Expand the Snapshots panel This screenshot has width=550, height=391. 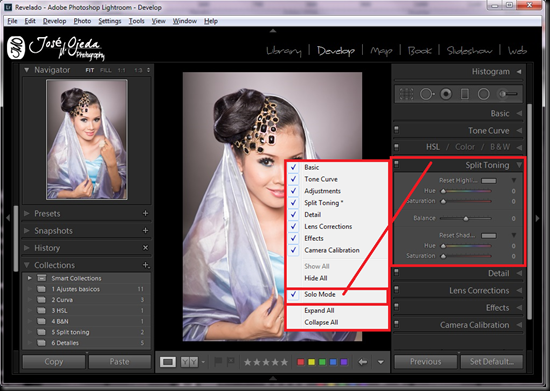pyautogui.click(x=27, y=230)
